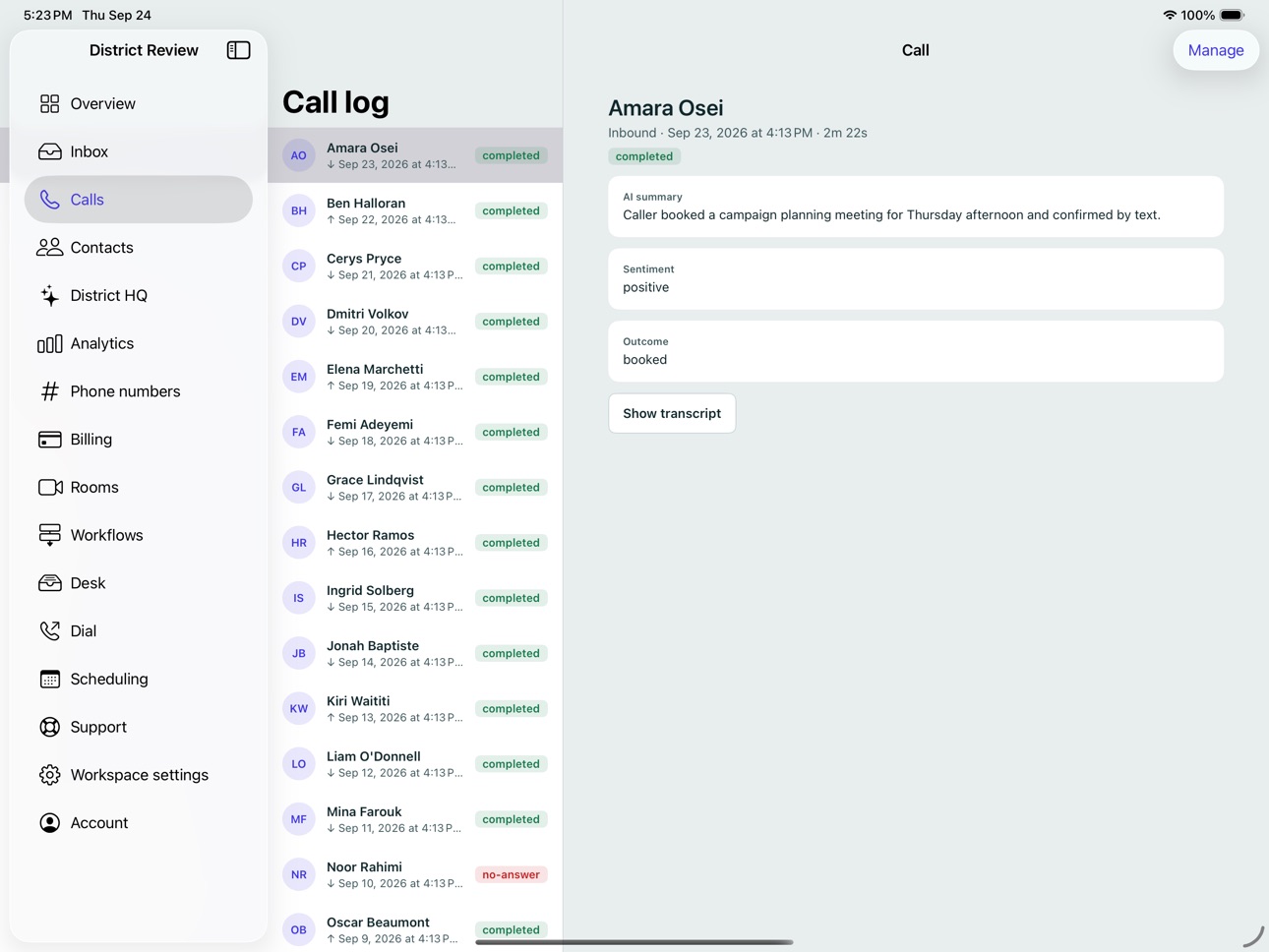This screenshot has width=1269, height=952.
Task: Click the Sentiment positive card
Action: pyautogui.click(x=916, y=279)
